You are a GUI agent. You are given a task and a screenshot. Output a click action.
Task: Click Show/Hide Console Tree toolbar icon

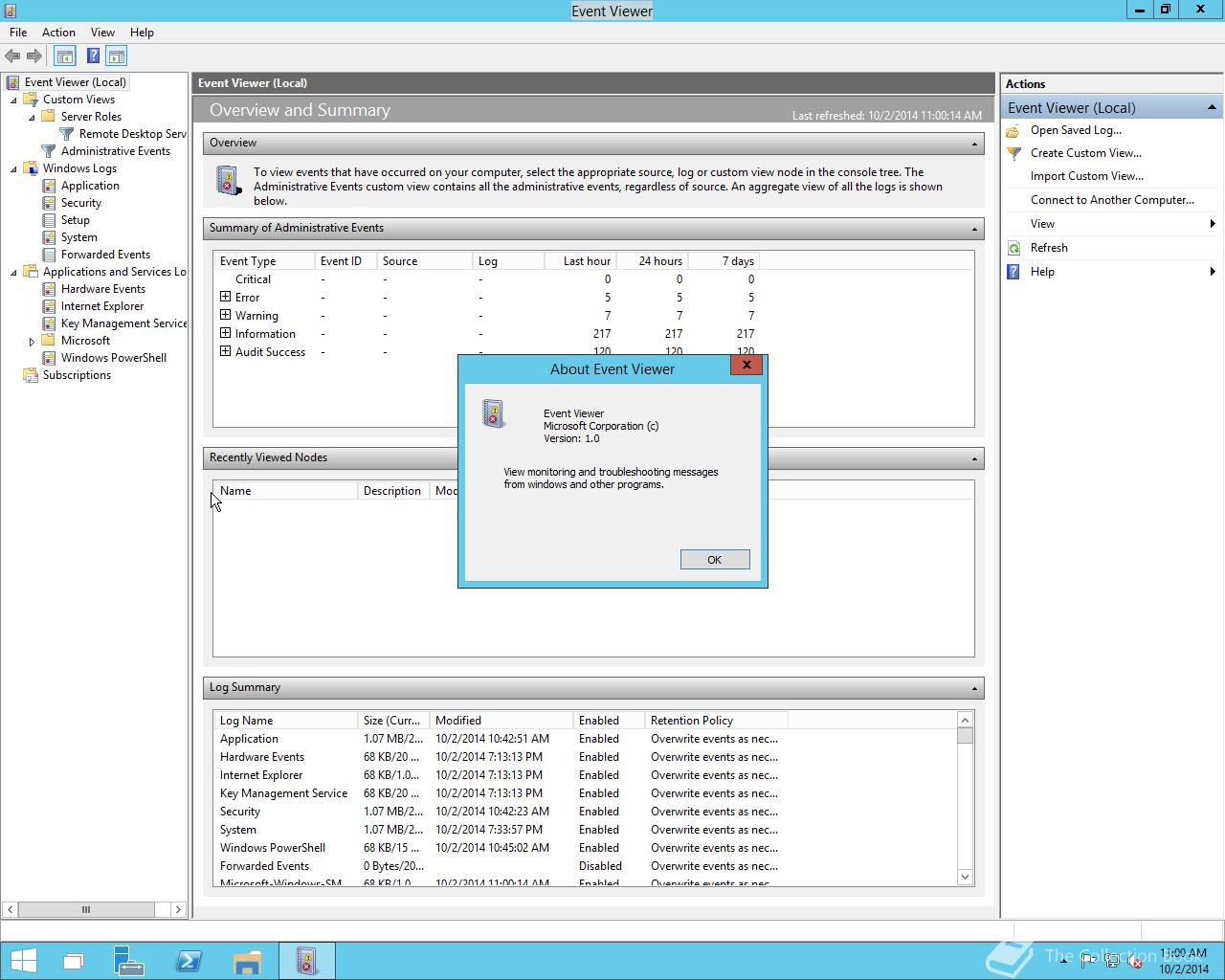[65, 56]
